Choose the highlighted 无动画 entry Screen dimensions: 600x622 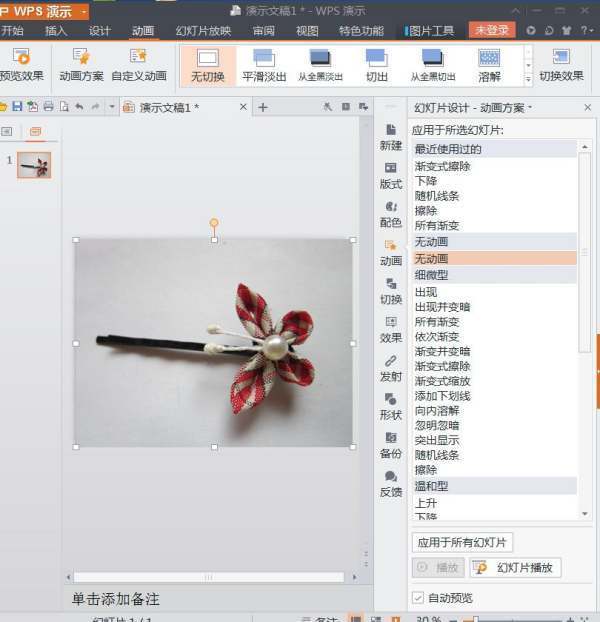494,259
